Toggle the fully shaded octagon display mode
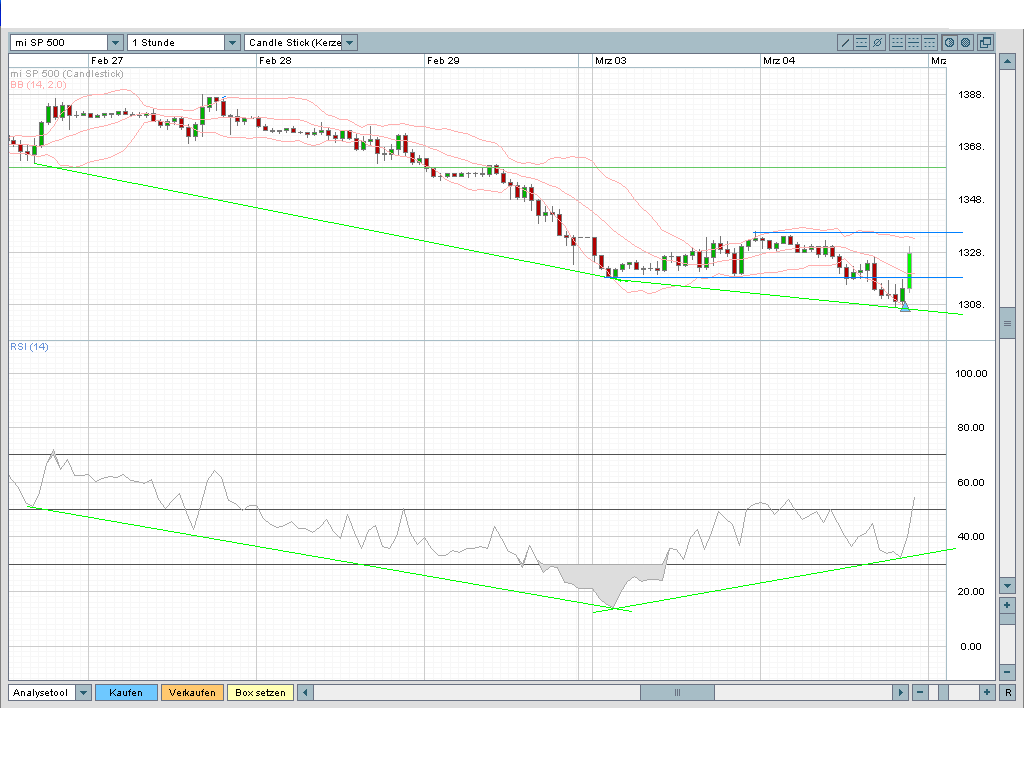 [x=965, y=42]
